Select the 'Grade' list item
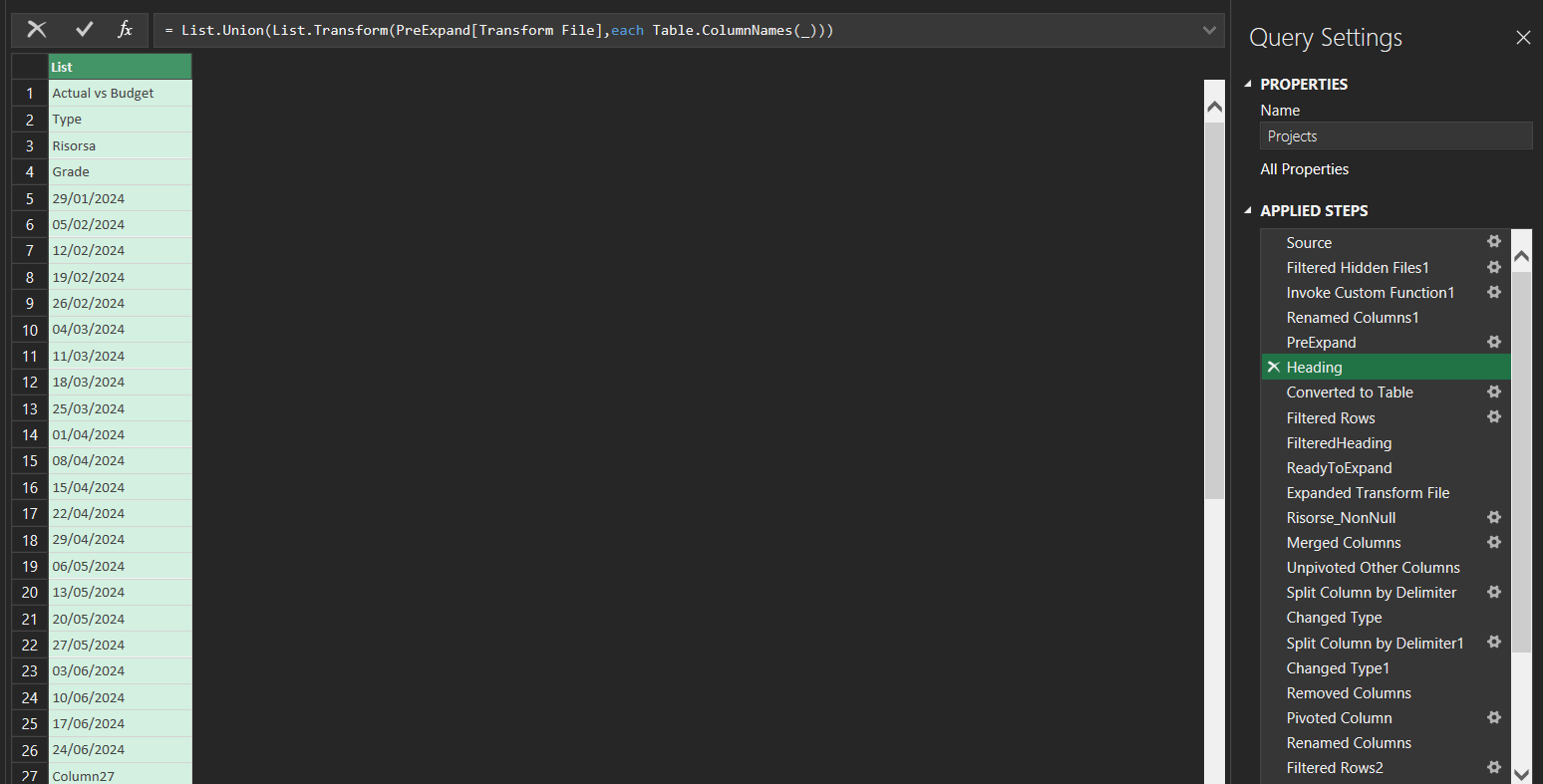 pyautogui.click(x=120, y=171)
